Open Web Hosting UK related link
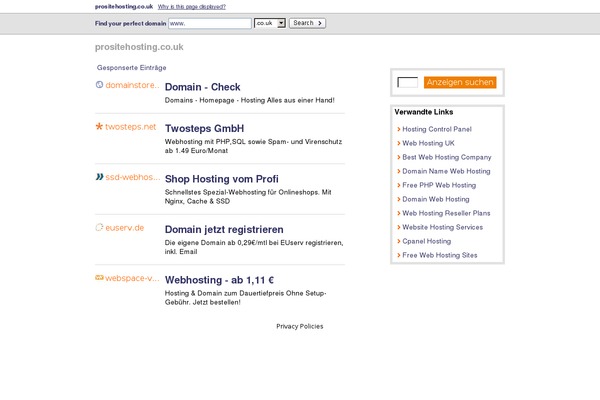Viewport: 600px width, 400px height. tap(428, 143)
